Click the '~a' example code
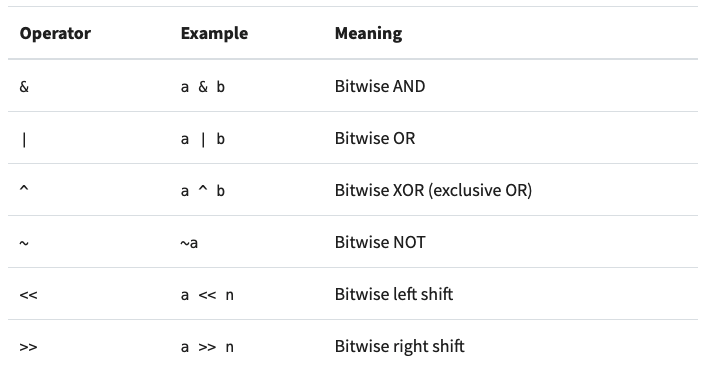The image size is (713, 374). point(189,243)
